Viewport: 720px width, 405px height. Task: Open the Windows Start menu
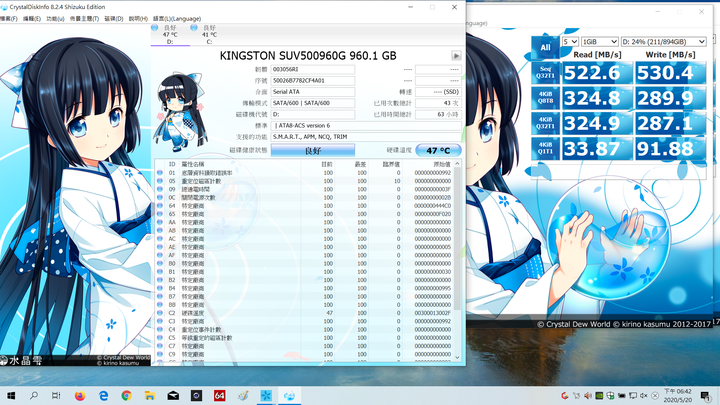11,395
